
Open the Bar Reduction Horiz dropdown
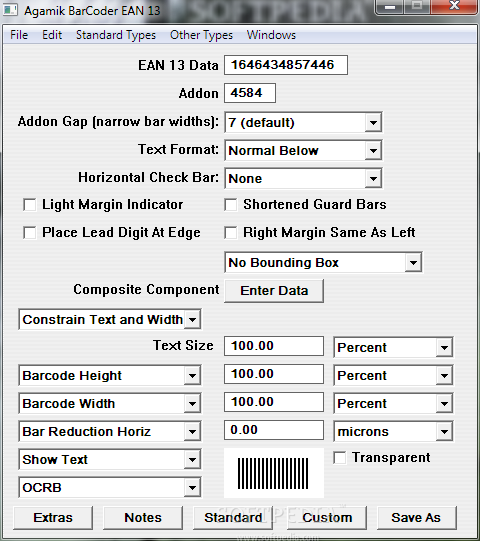point(110,431)
